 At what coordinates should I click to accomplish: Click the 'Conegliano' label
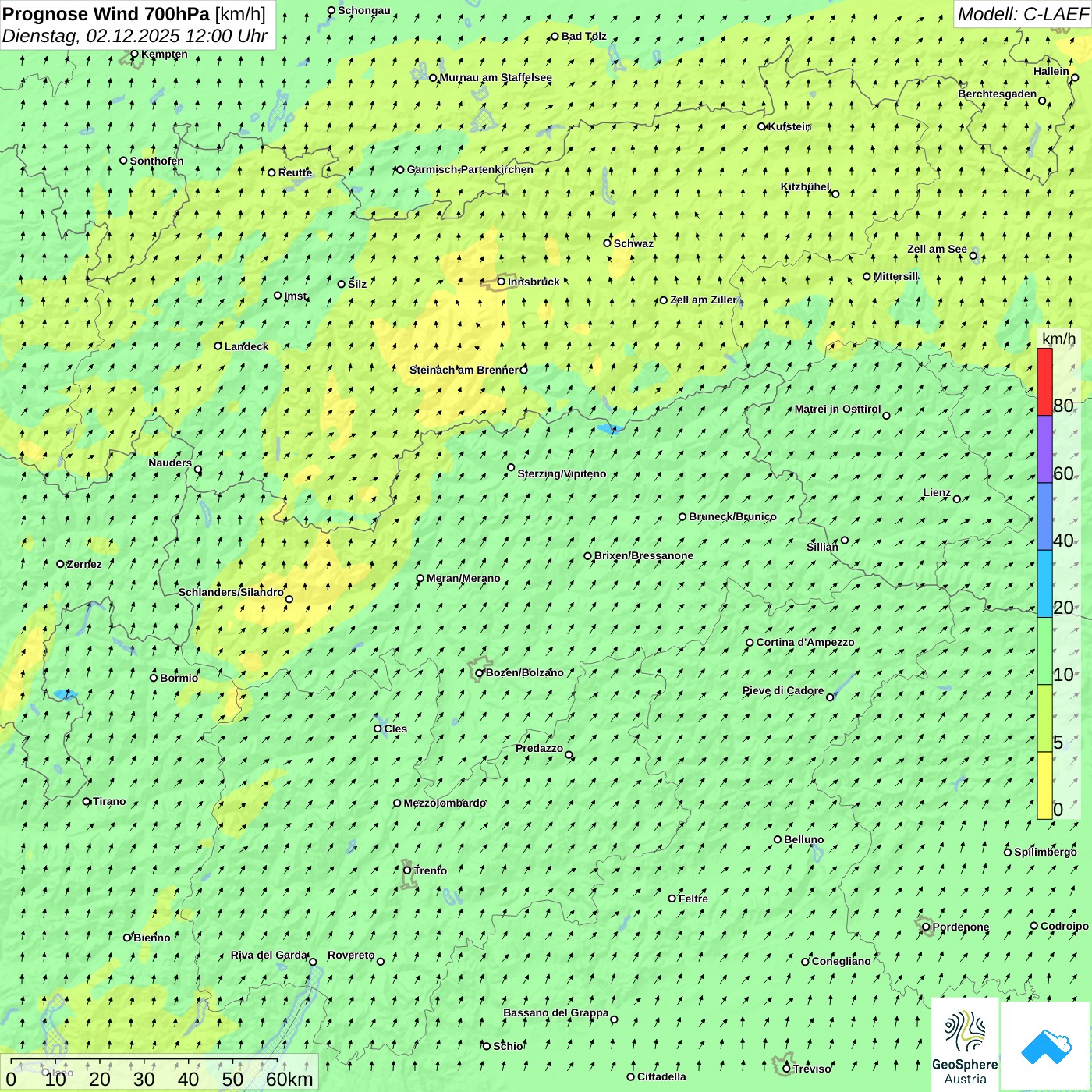click(x=841, y=961)
